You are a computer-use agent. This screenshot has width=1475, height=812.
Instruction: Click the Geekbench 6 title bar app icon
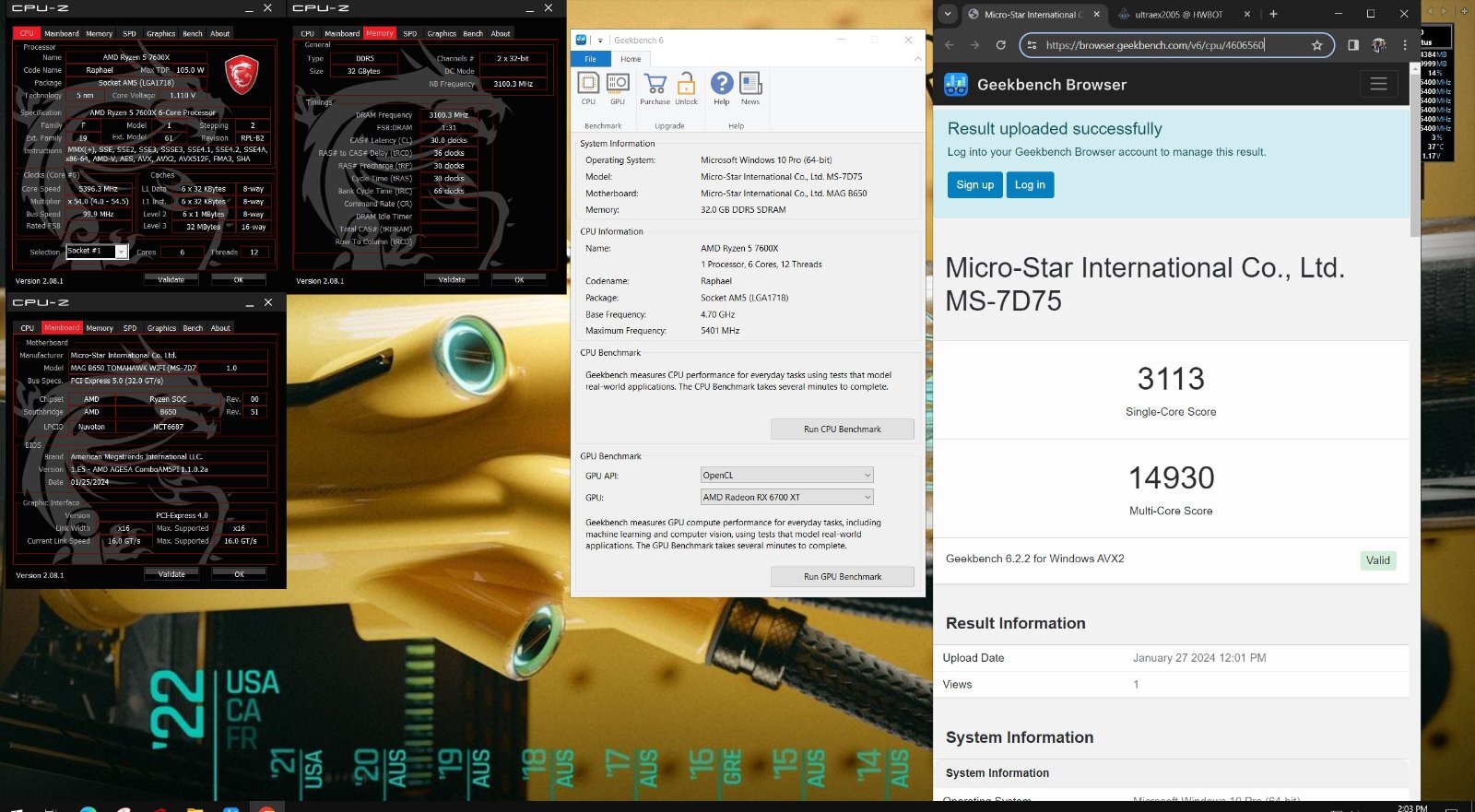click(x=582, y=40)
